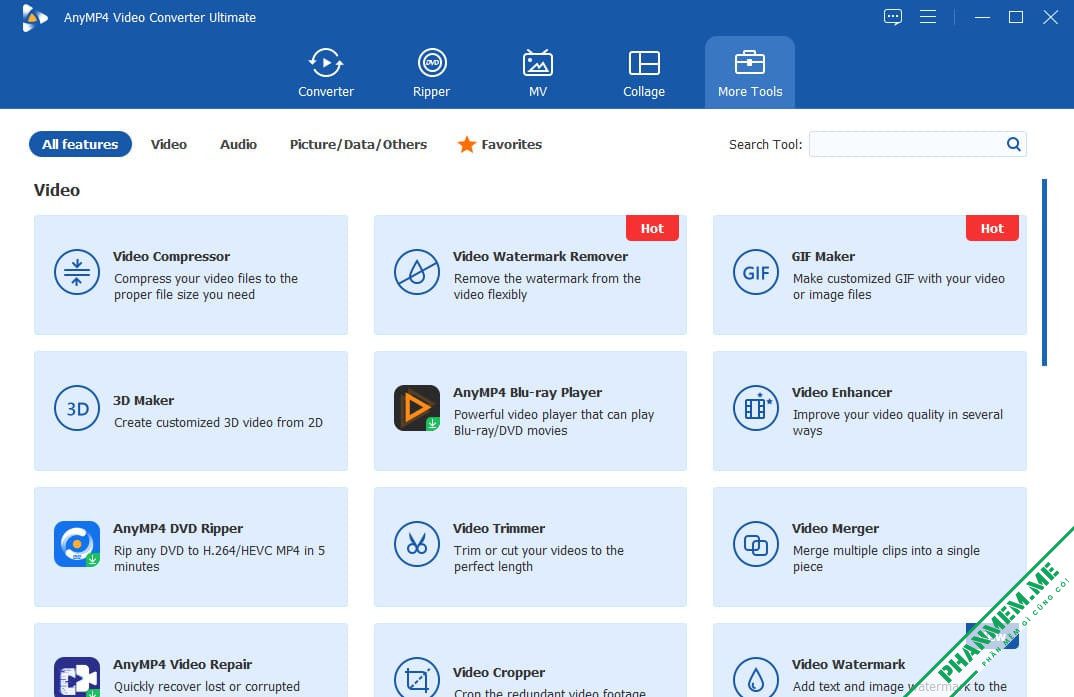Open Video Watermark Remover title
Screen dimensions: 1074x697
click(540, 257)
